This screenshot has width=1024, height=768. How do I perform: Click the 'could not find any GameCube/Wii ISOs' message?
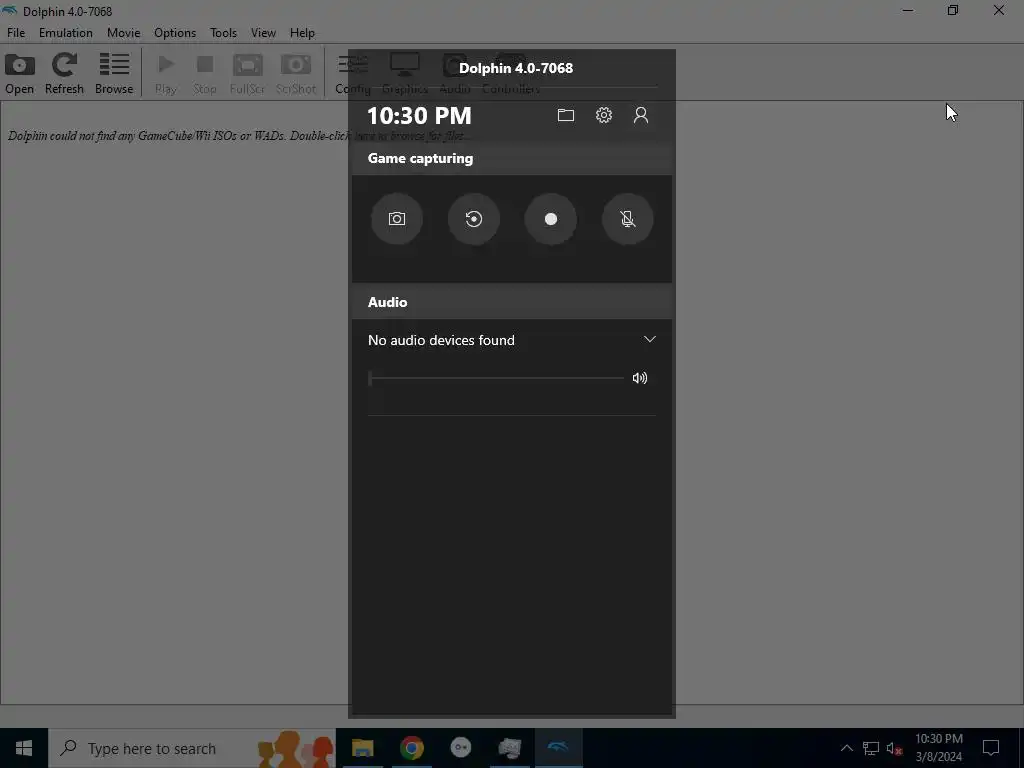point(239,136)
